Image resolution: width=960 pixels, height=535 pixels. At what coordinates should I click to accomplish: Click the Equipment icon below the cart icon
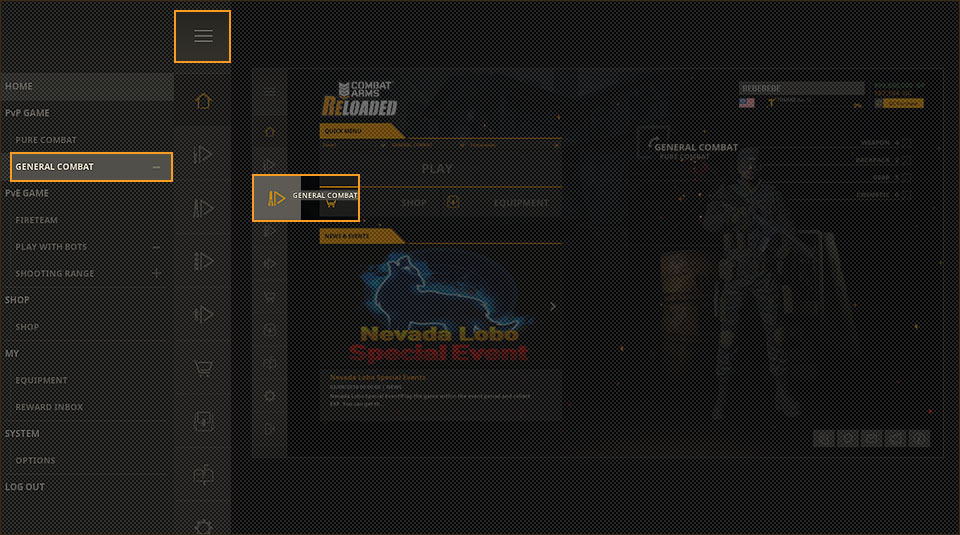coord(203,421)
